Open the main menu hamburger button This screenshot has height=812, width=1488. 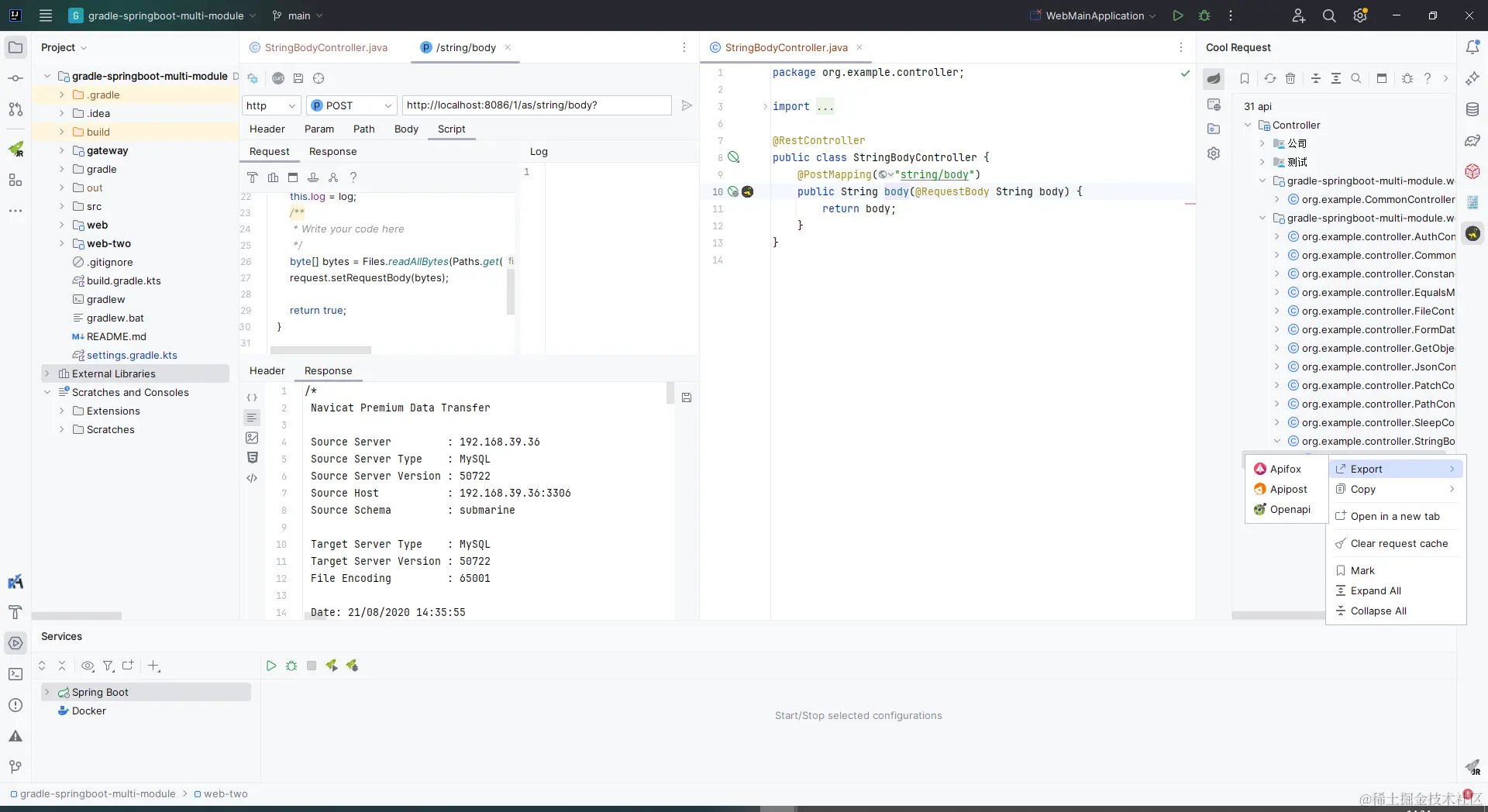click(x=46, y=15)
